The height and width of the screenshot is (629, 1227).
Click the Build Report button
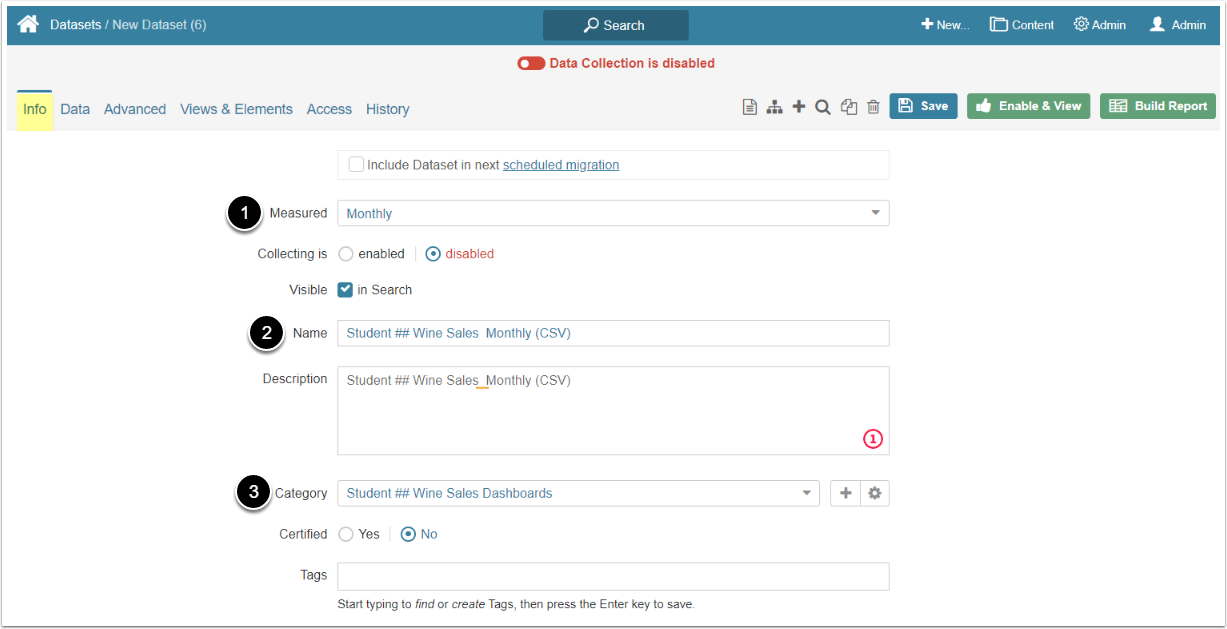coord(1158,106)
